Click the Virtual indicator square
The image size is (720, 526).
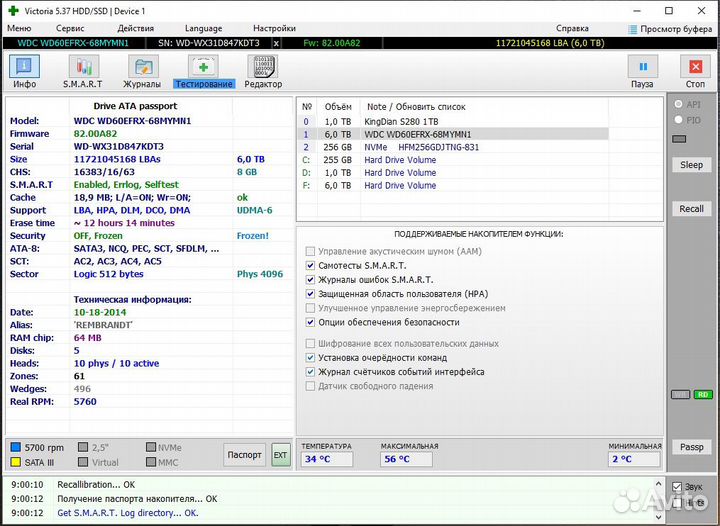tap(83, 462)
